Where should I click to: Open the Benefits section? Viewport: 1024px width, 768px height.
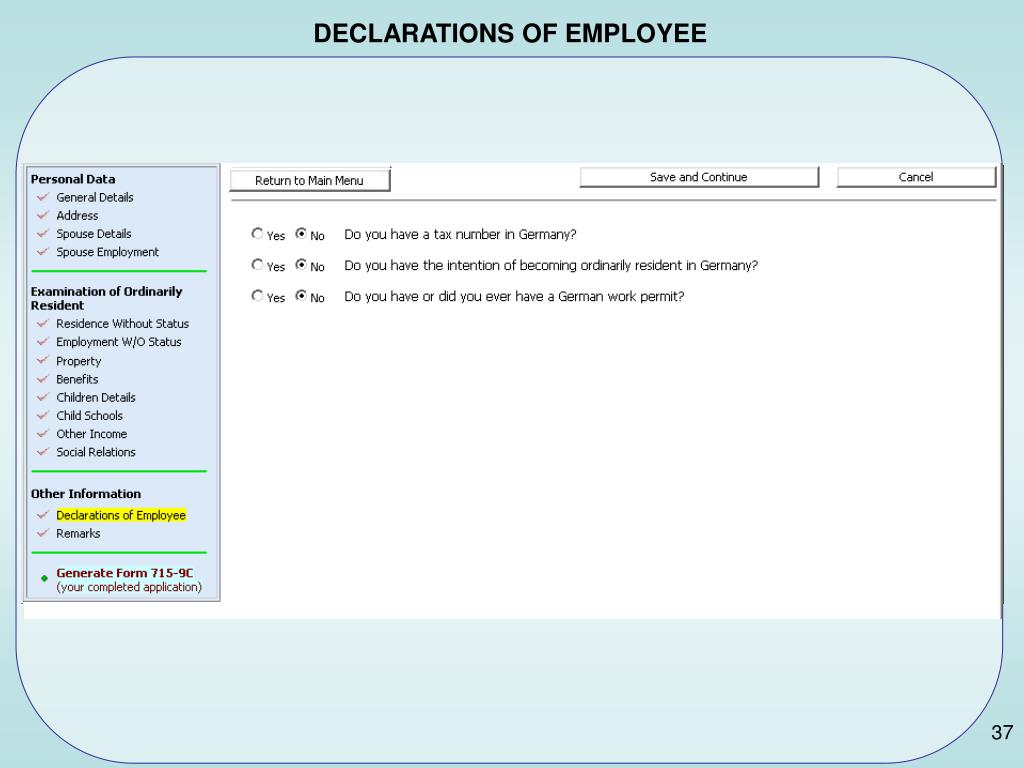pyautogui.click(x=77, y=379)
